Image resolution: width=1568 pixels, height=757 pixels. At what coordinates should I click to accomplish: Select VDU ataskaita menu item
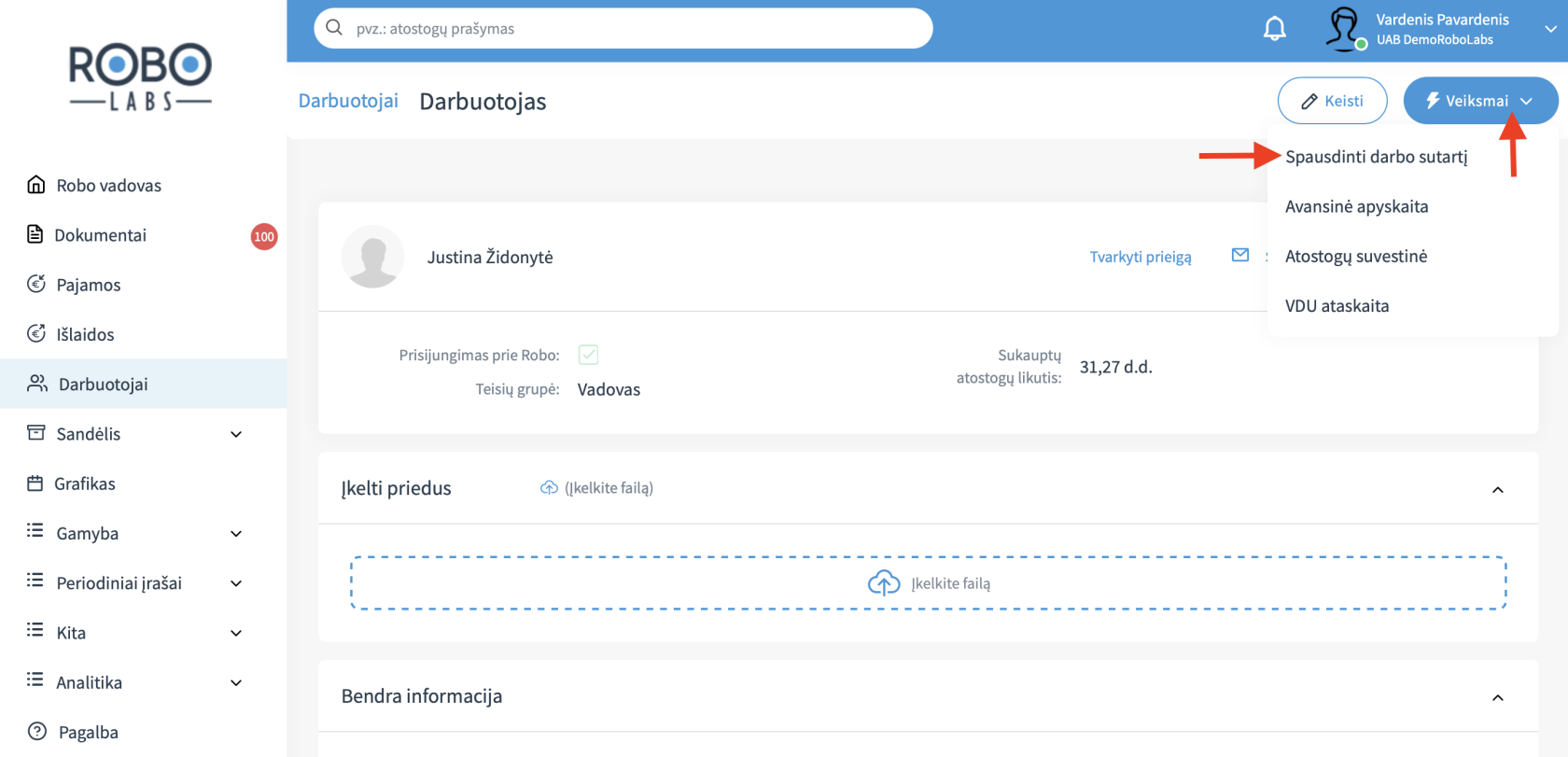[x=1337, y=305]
